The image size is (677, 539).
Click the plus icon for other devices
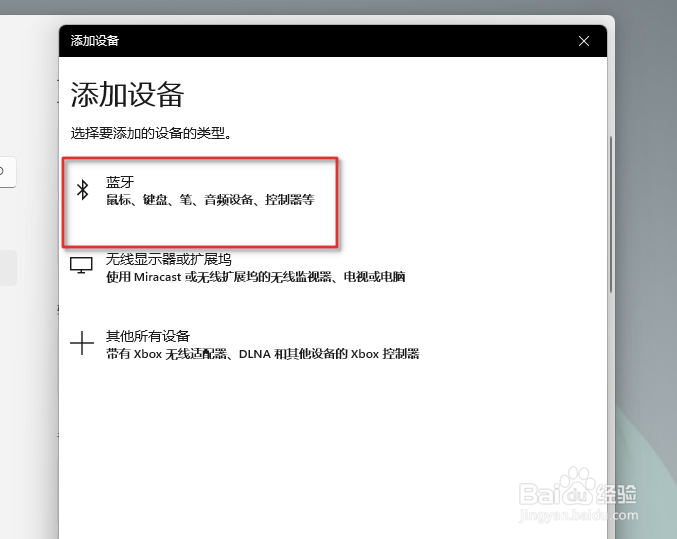[82, 343]
